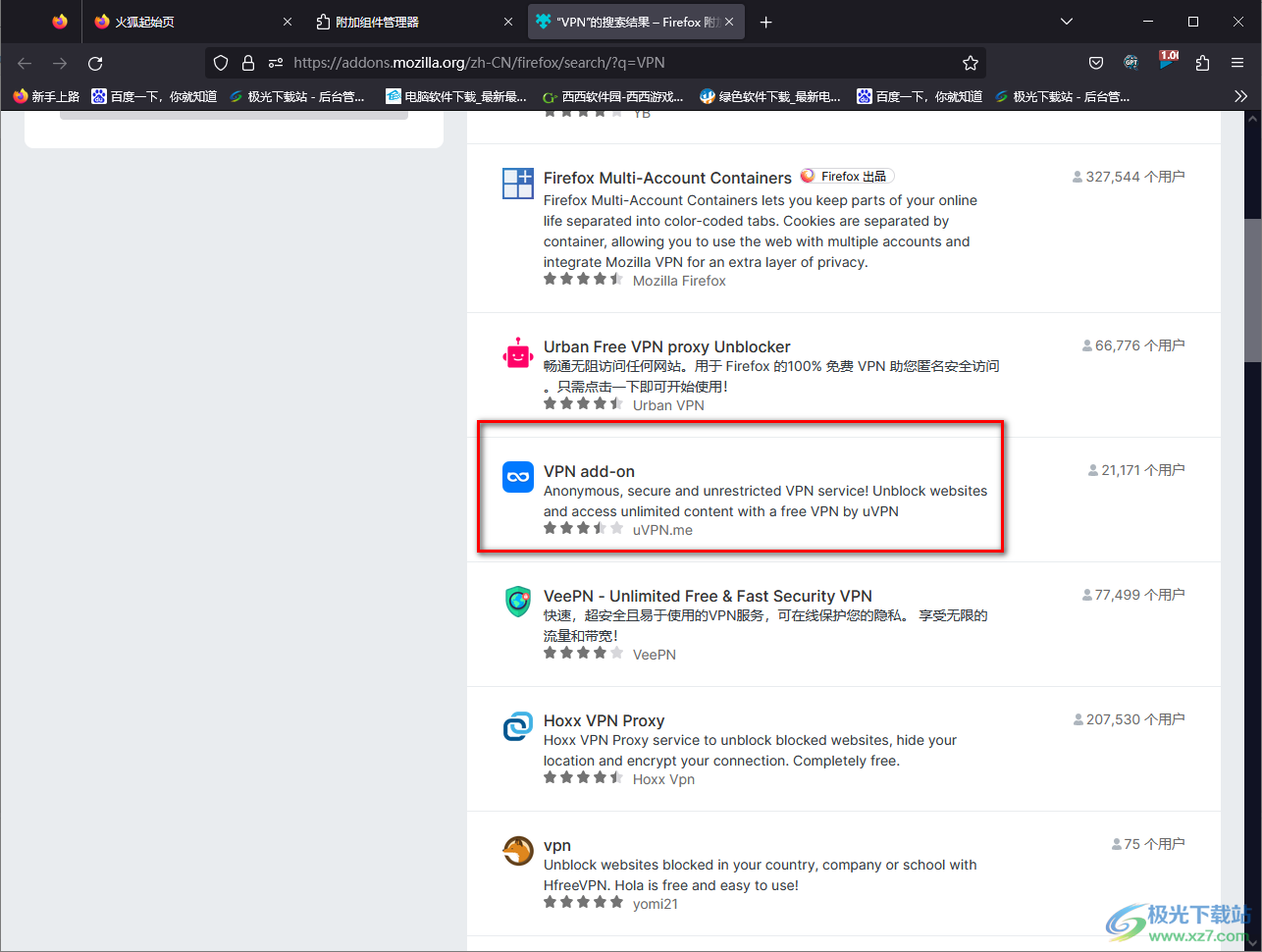Click the Hoxx VPN Proxy icon
The height and width of the screenshot is (952, 1262).
(x=517, y=726)
